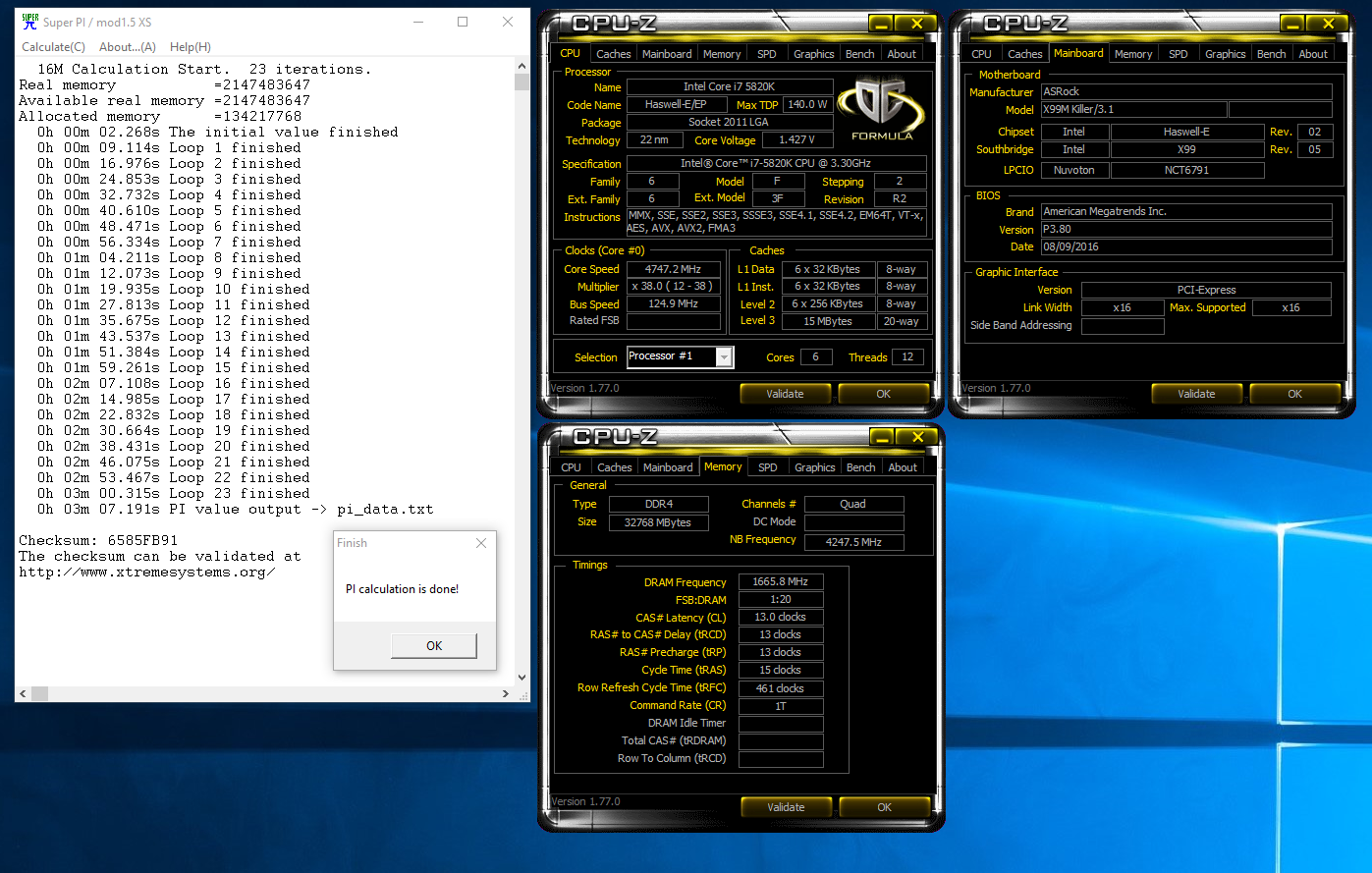Screen dimensions: 1372x873
Task: Select Caches tab in Mainboard window
Action: (1025, 54)
